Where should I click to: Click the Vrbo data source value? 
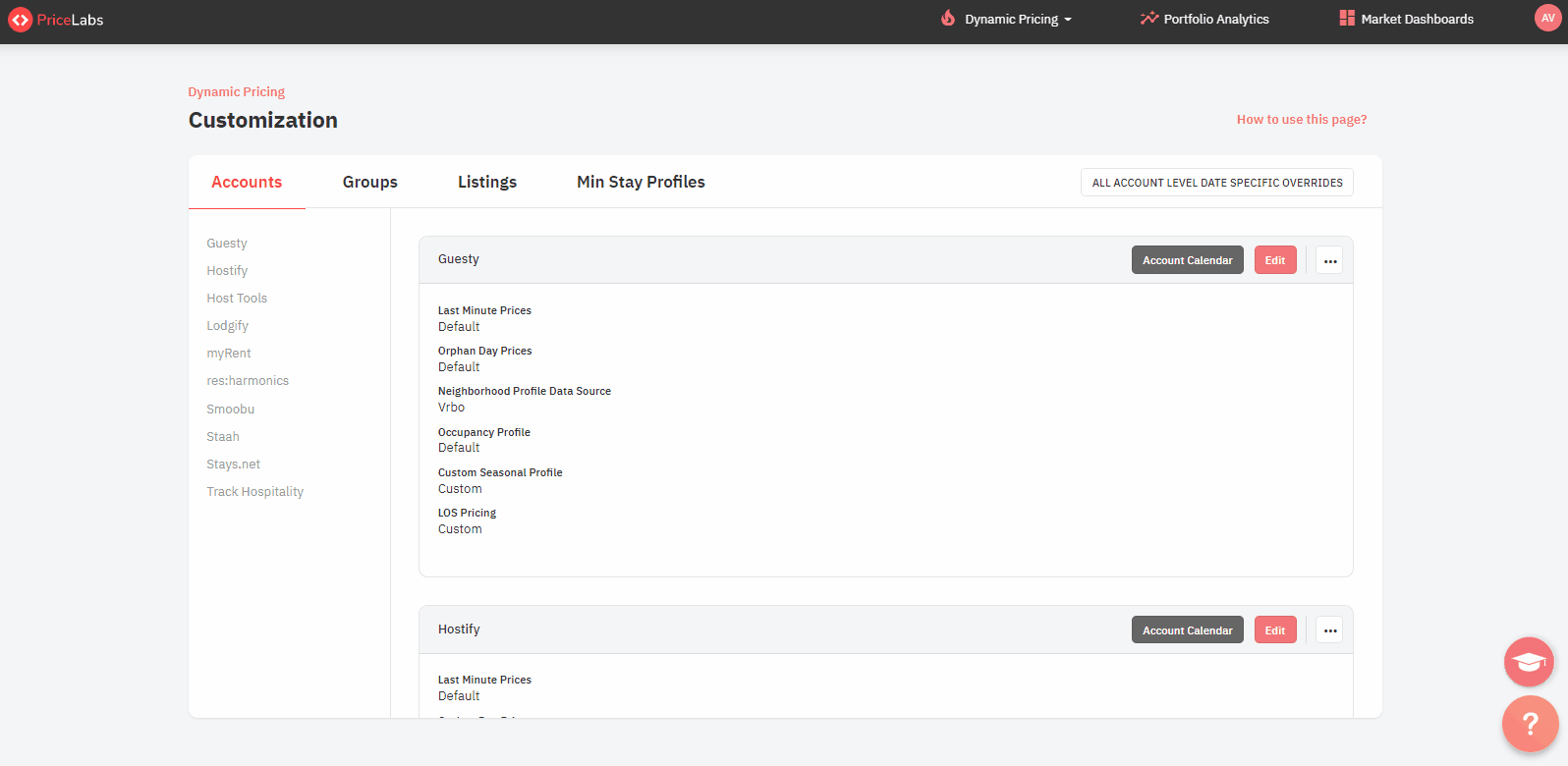[452, 408]
